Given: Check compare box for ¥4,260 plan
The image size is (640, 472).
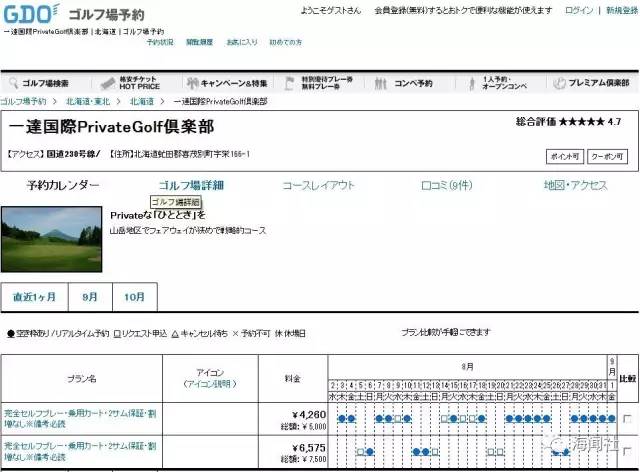Looking at the screenshot, I should 626,420.
